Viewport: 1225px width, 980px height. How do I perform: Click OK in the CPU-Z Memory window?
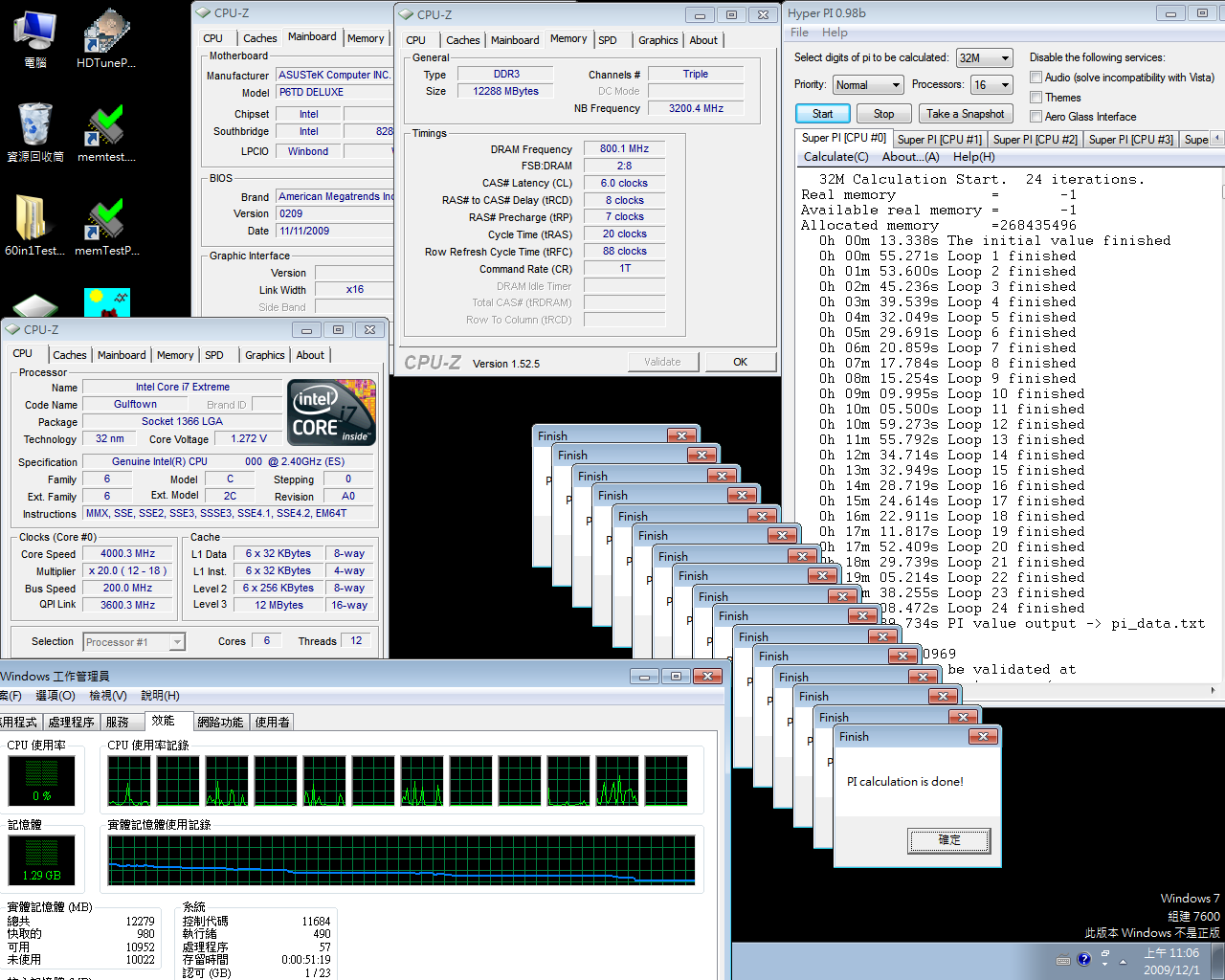(x=741, y=363)
